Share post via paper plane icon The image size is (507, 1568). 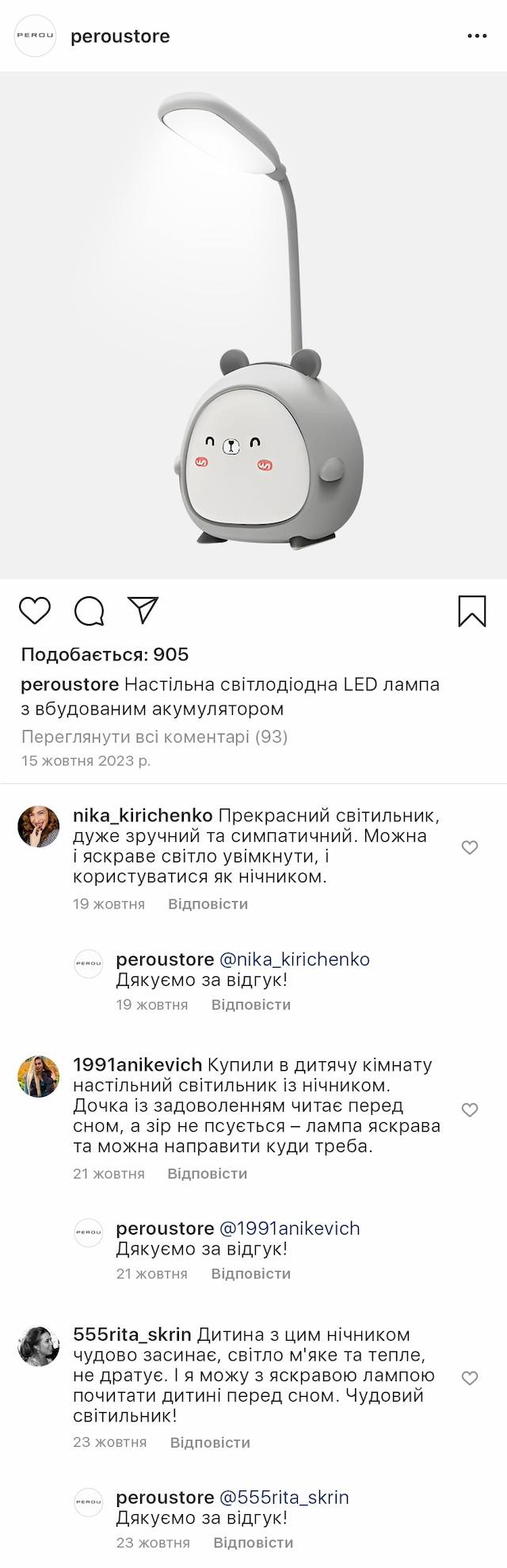pos(143,610)
